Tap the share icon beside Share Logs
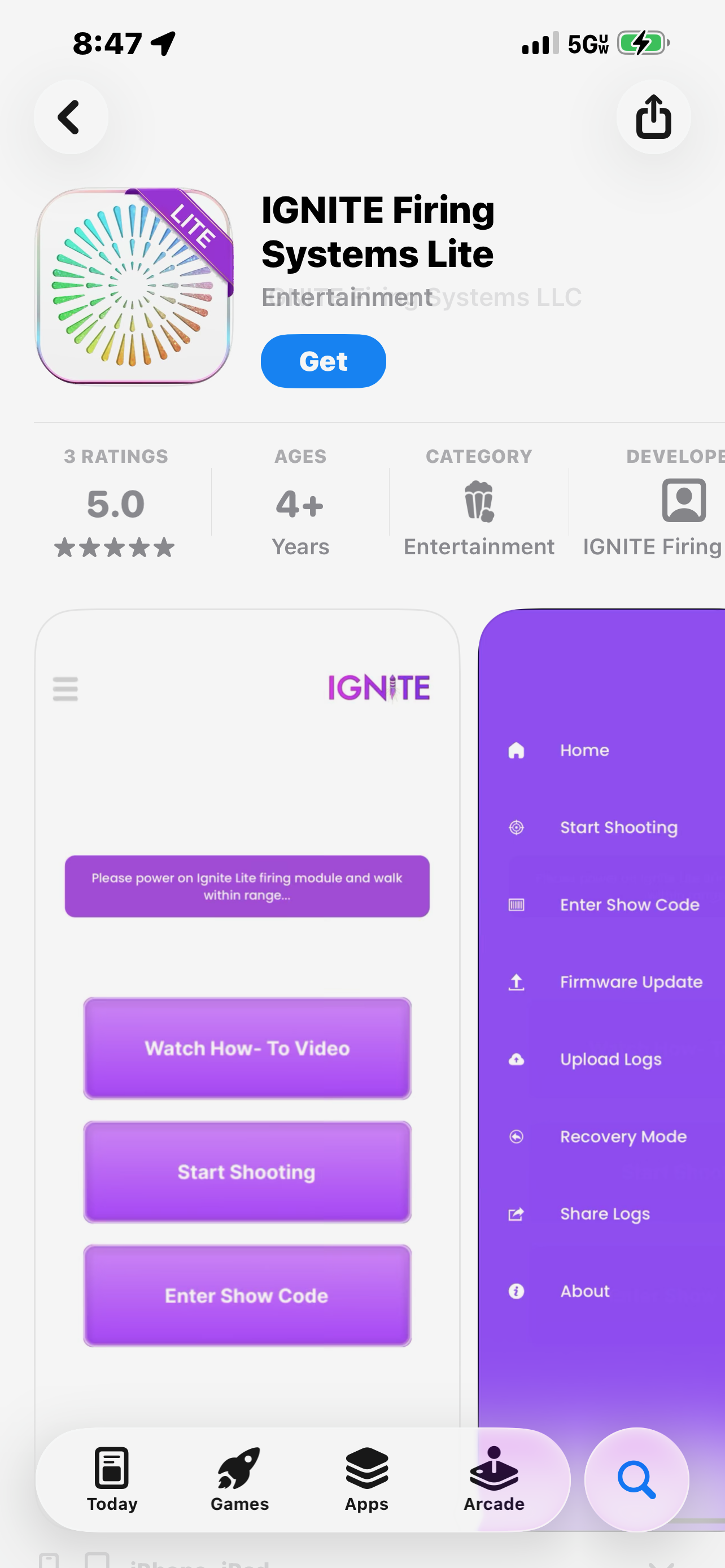Screen dimensions: 725x1568 click(x=516, y=1214)
